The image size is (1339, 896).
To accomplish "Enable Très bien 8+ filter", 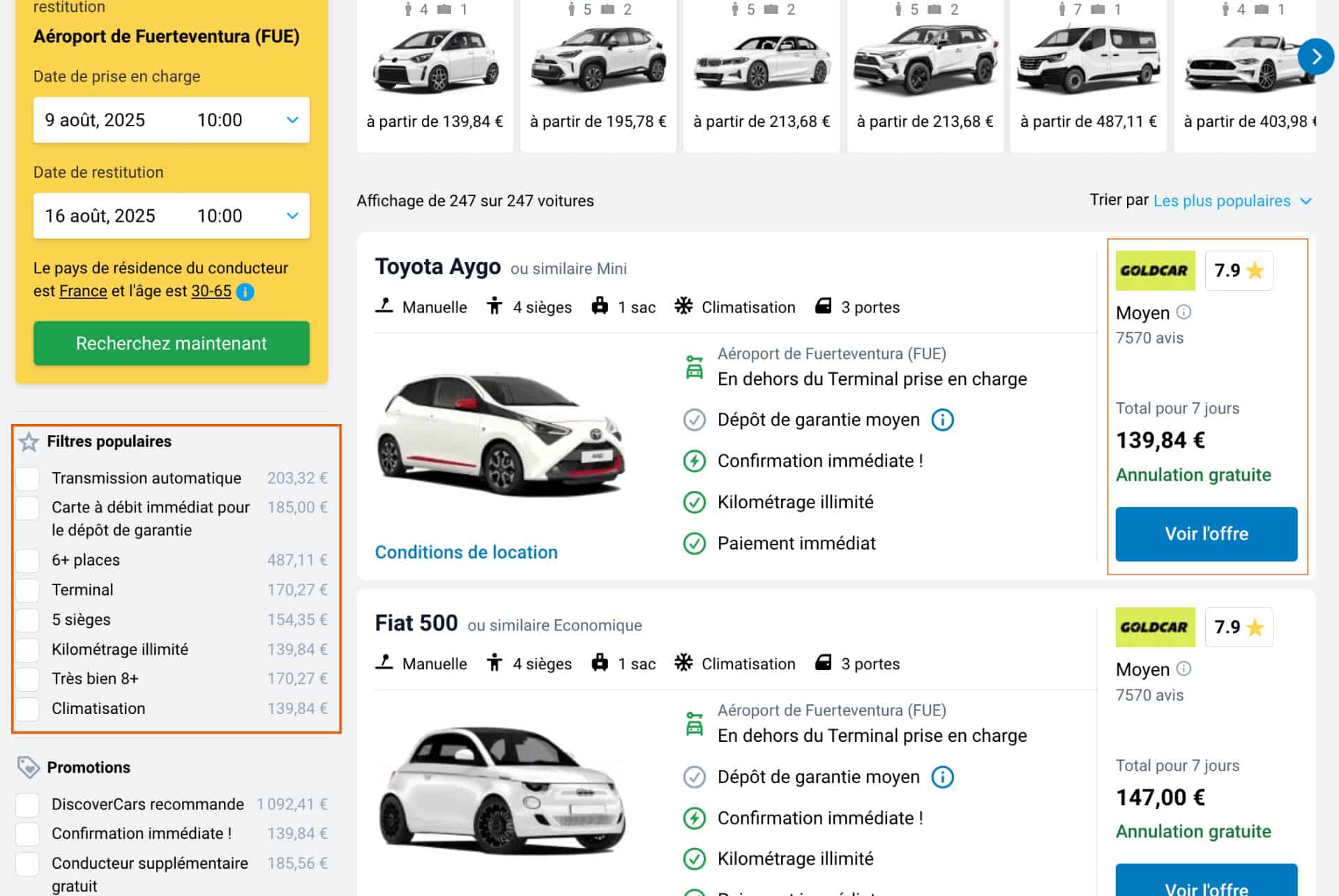I will 28,678.
